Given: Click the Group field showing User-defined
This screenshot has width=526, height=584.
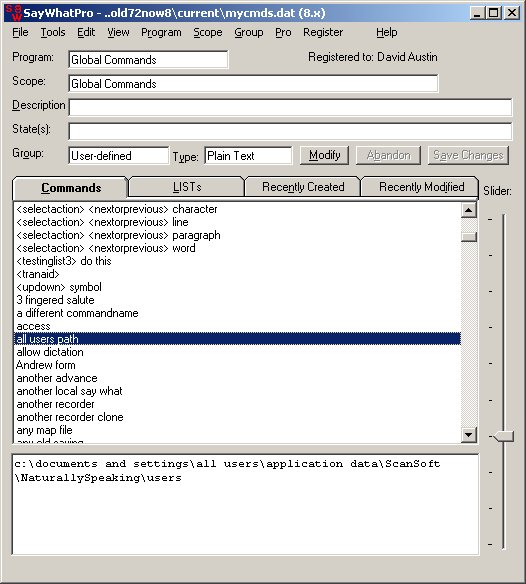Looking at the screenshot, I should point(118,155).
